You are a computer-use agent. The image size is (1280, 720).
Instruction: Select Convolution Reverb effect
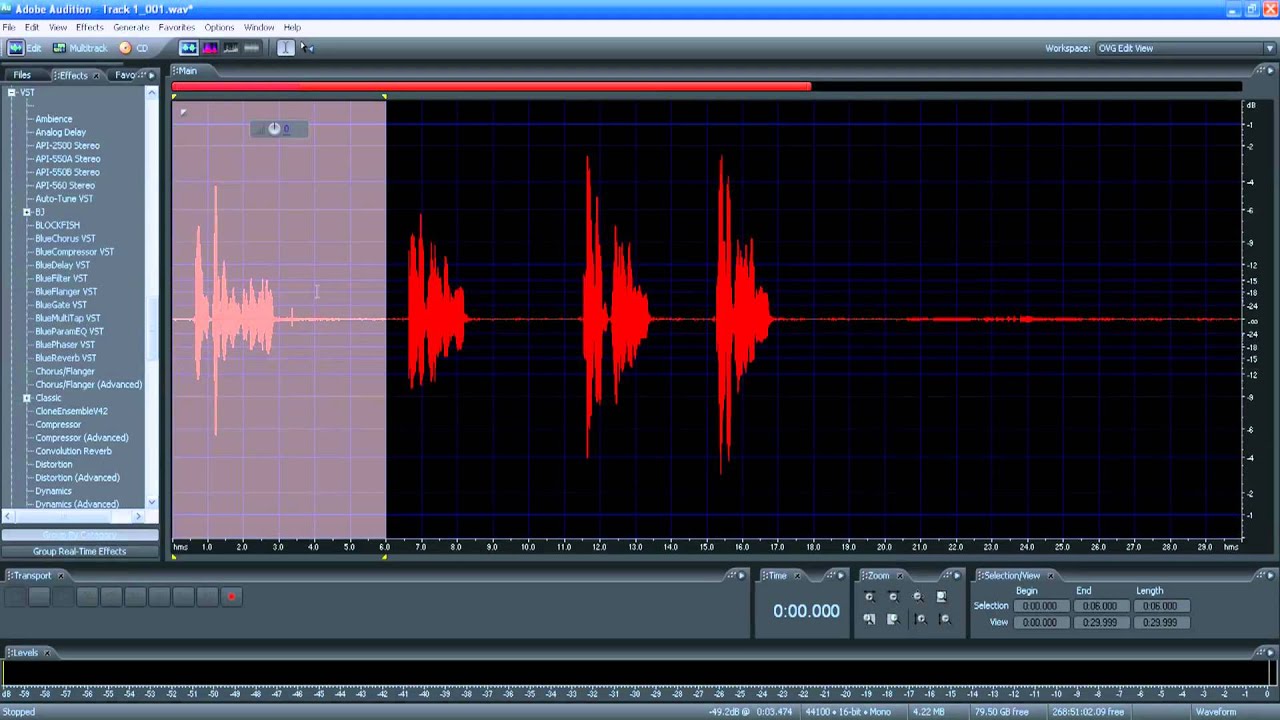tap(73, 451)
